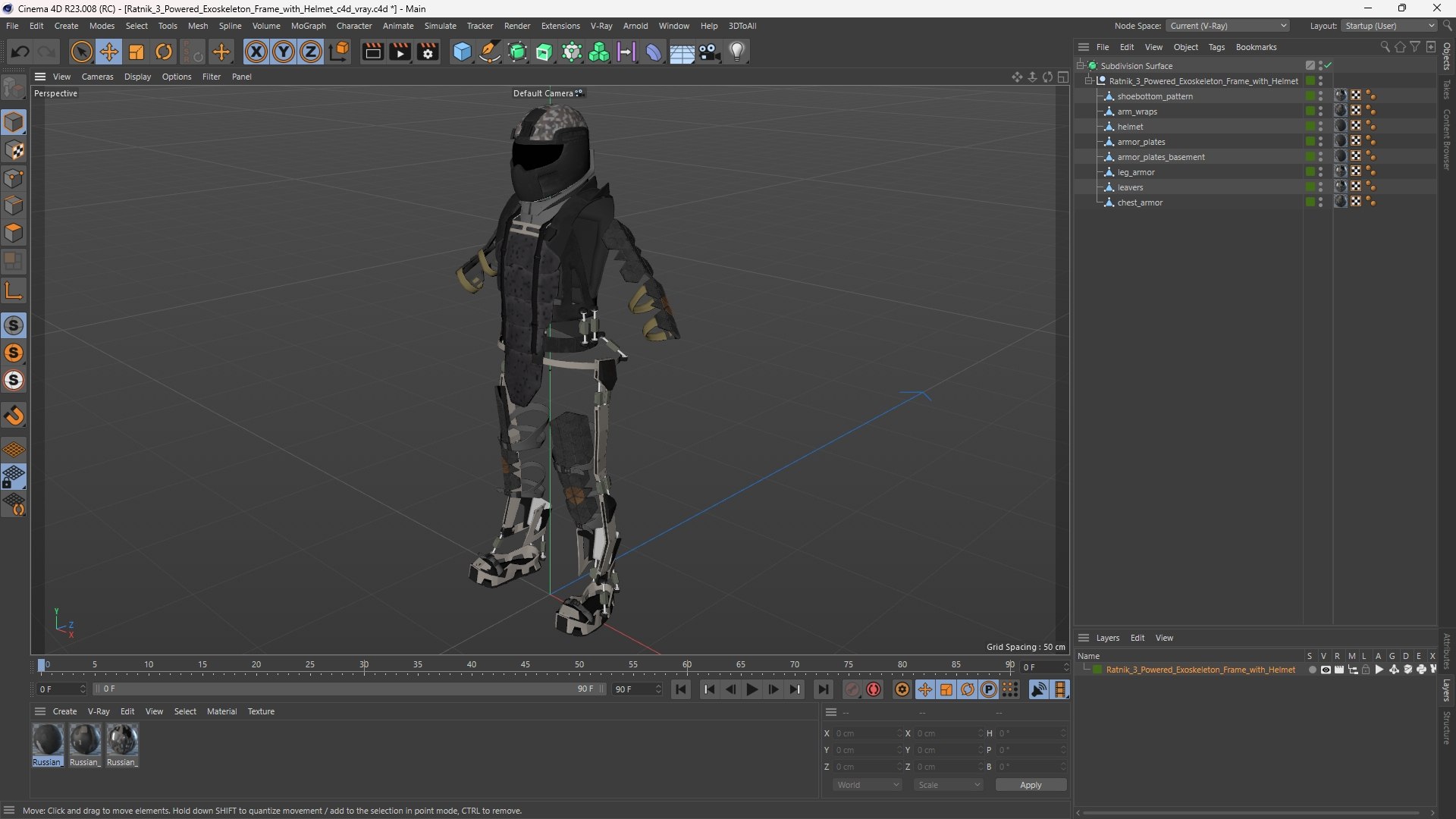Viewport: 1456px width, 819px height.
Task: Toggle X-axis lock
Action: [256, 52]
